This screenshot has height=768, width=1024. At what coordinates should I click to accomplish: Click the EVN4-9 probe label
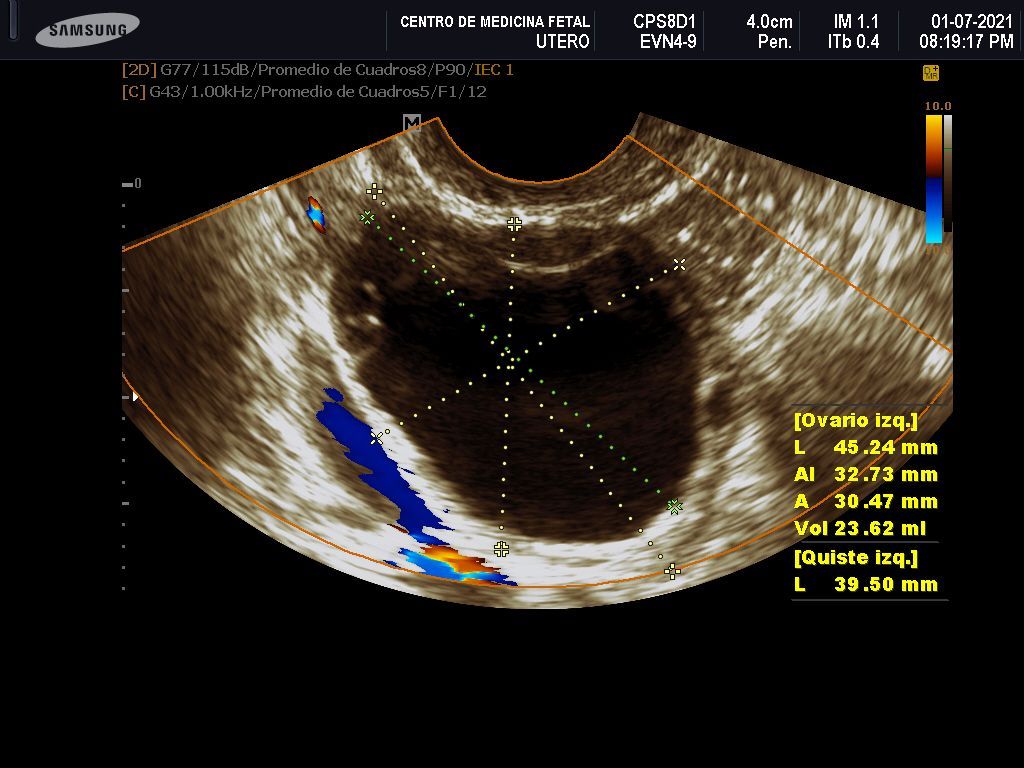click(668, 42)
